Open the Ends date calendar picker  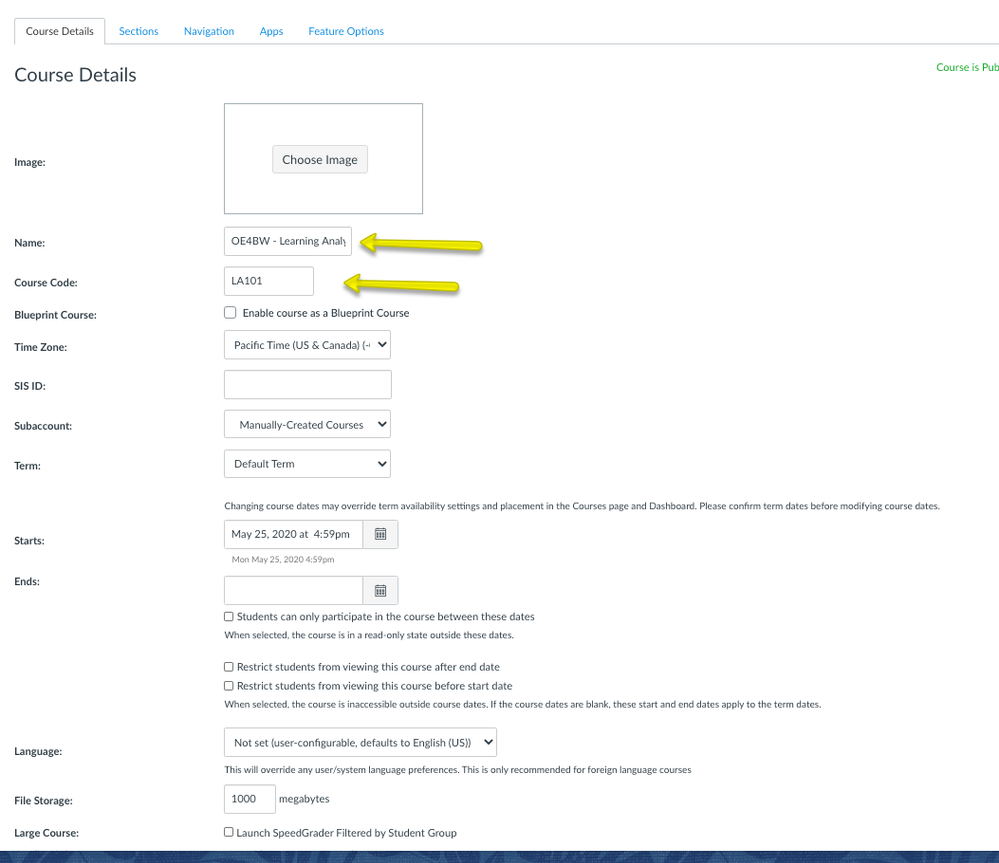point(380,591)
